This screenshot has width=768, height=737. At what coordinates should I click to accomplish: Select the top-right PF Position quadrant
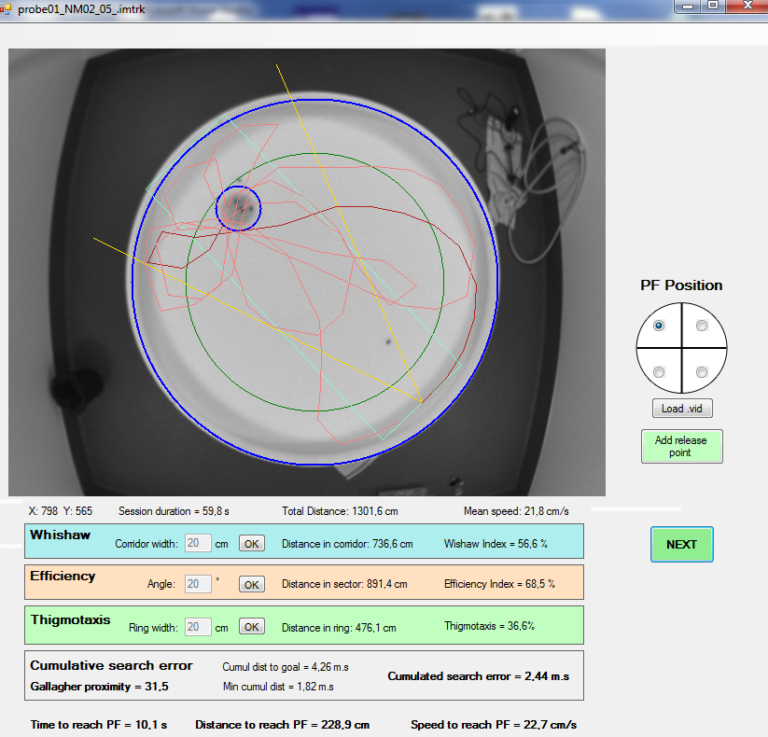[x=702, y=326]
